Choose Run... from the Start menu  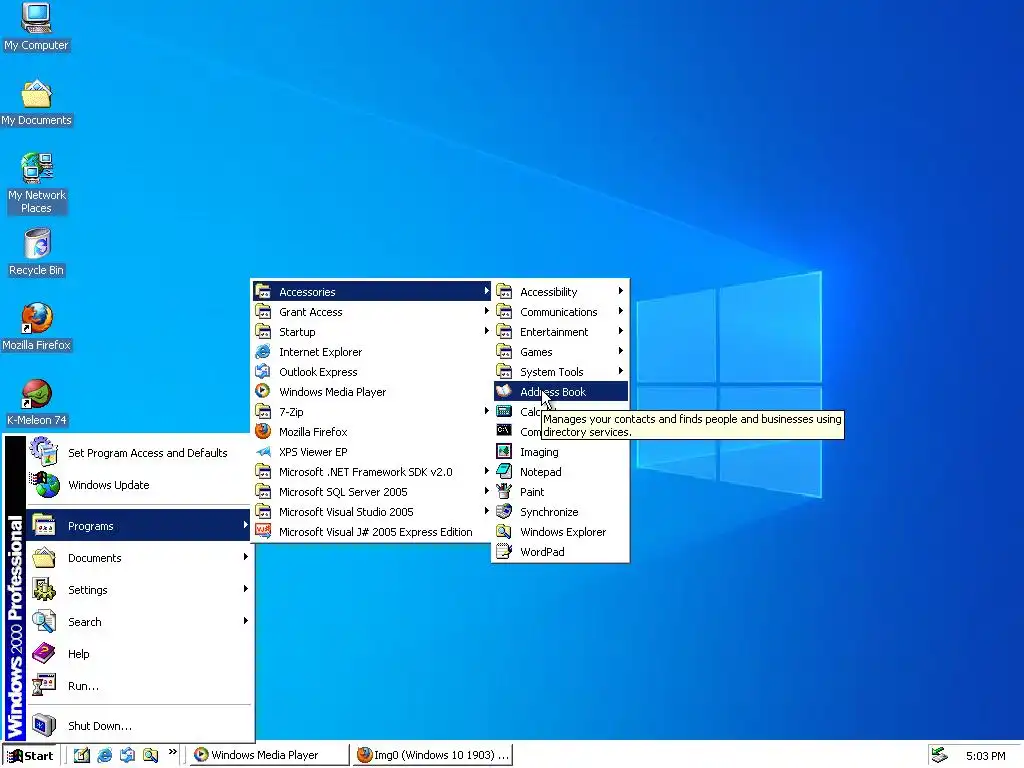coord(138,686)
